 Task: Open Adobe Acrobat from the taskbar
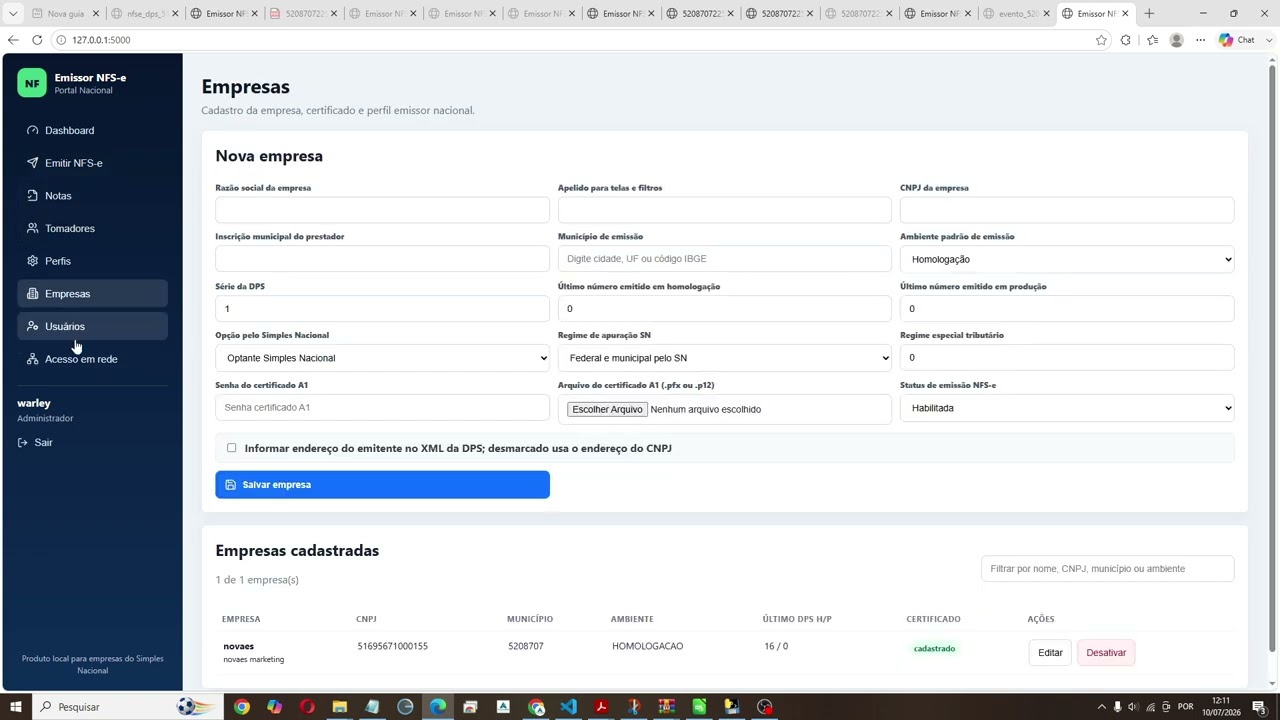coord(601,707)
